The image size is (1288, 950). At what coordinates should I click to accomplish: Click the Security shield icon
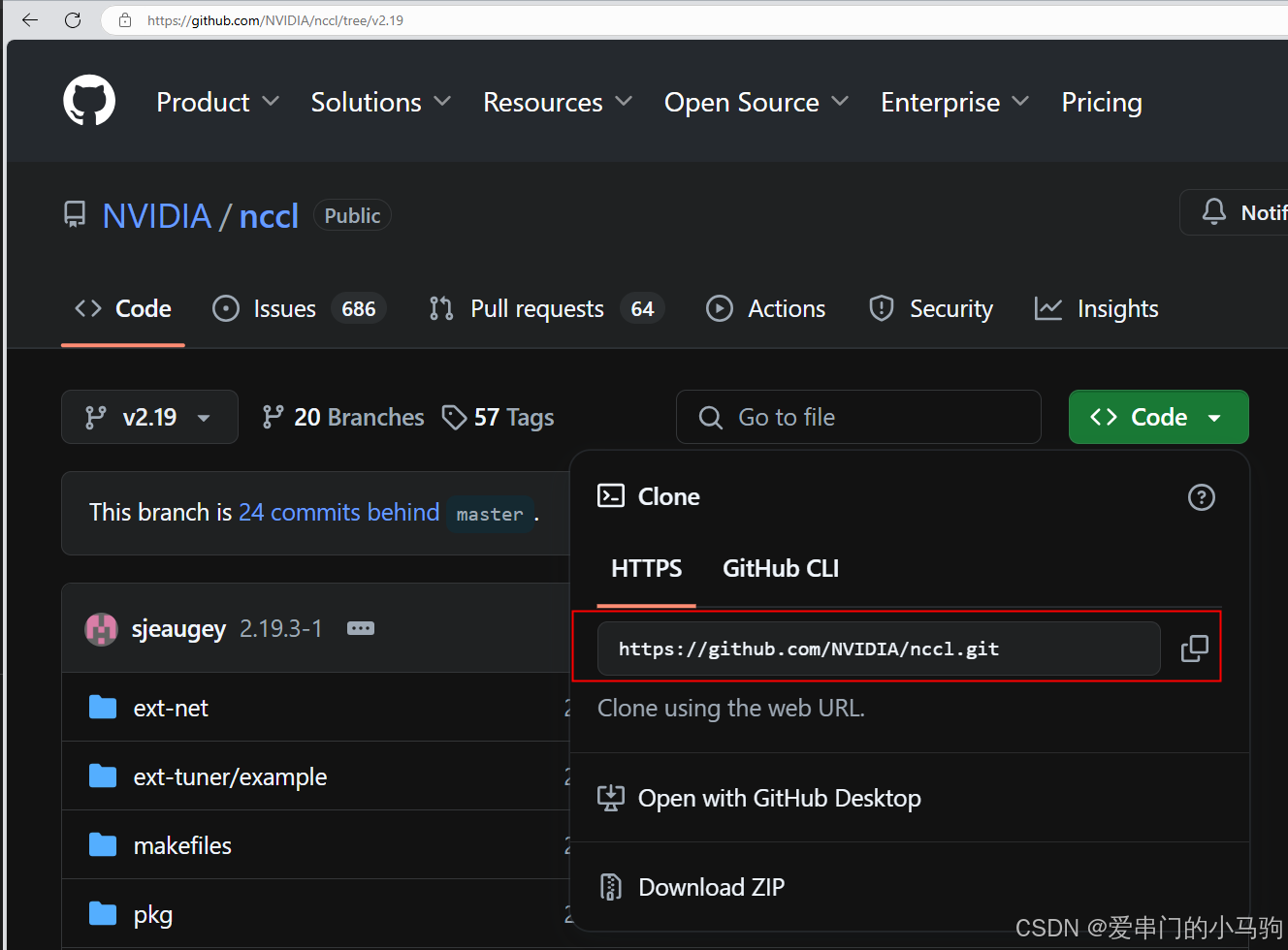[882, 308]
